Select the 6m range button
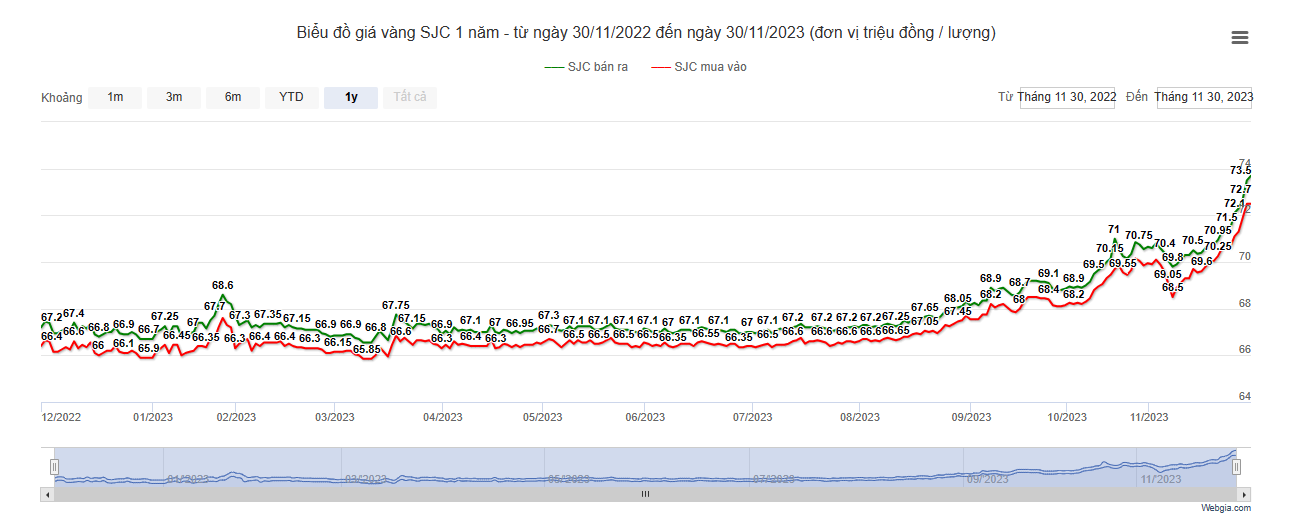 pyautogui.click(x=233, y=97)
